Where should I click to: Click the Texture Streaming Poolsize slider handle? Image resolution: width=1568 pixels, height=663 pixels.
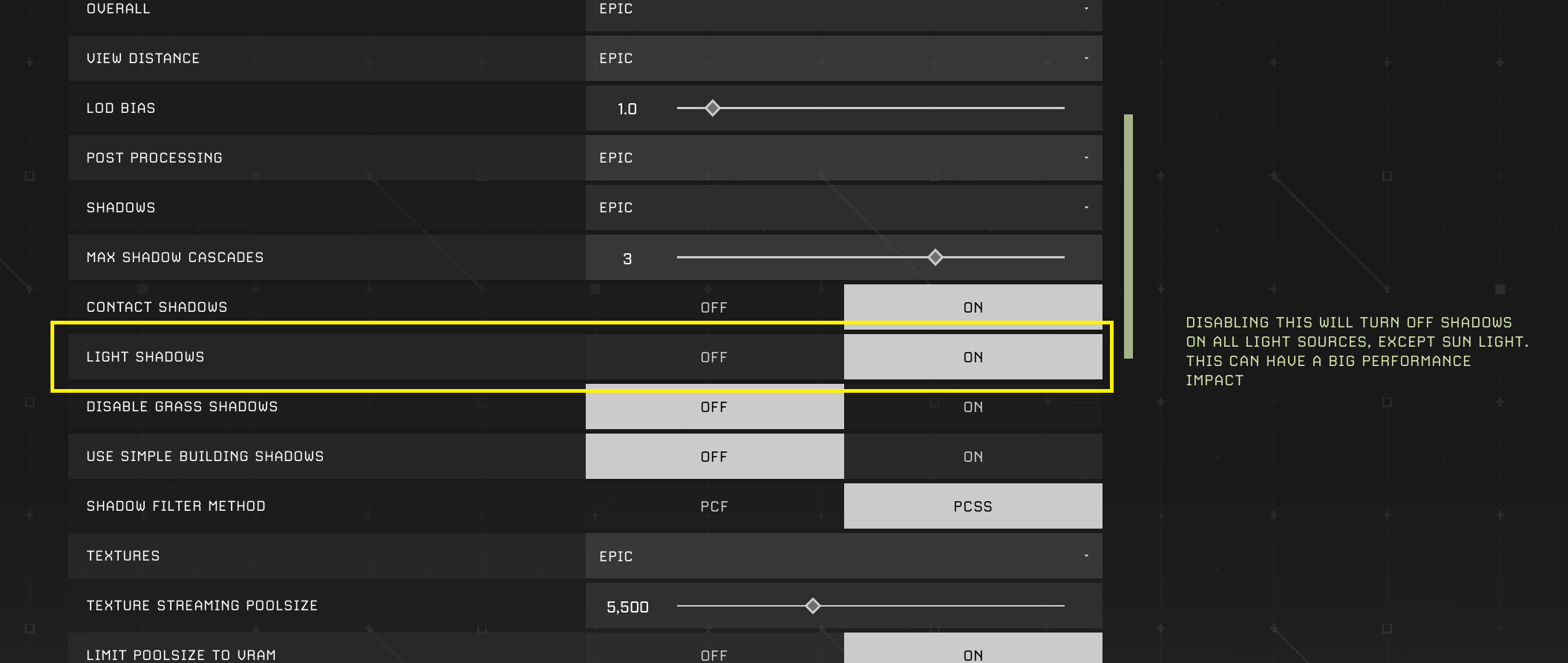(813, 606)
